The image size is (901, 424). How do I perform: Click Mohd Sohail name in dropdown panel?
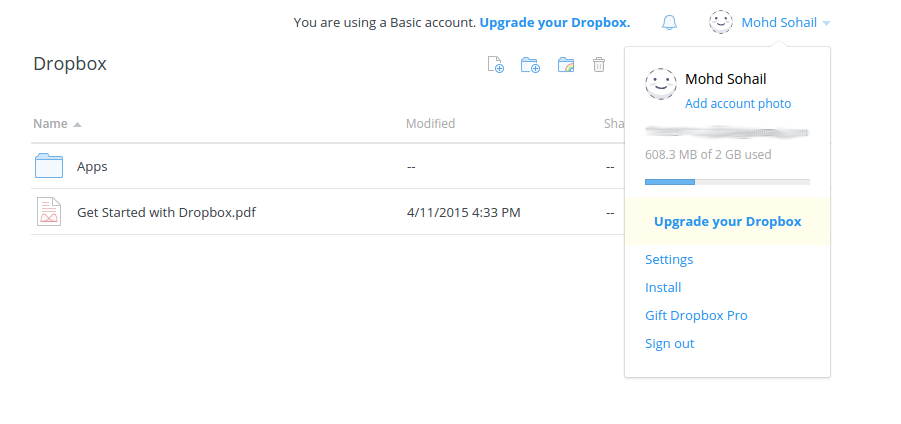click(x=725, y=79)
